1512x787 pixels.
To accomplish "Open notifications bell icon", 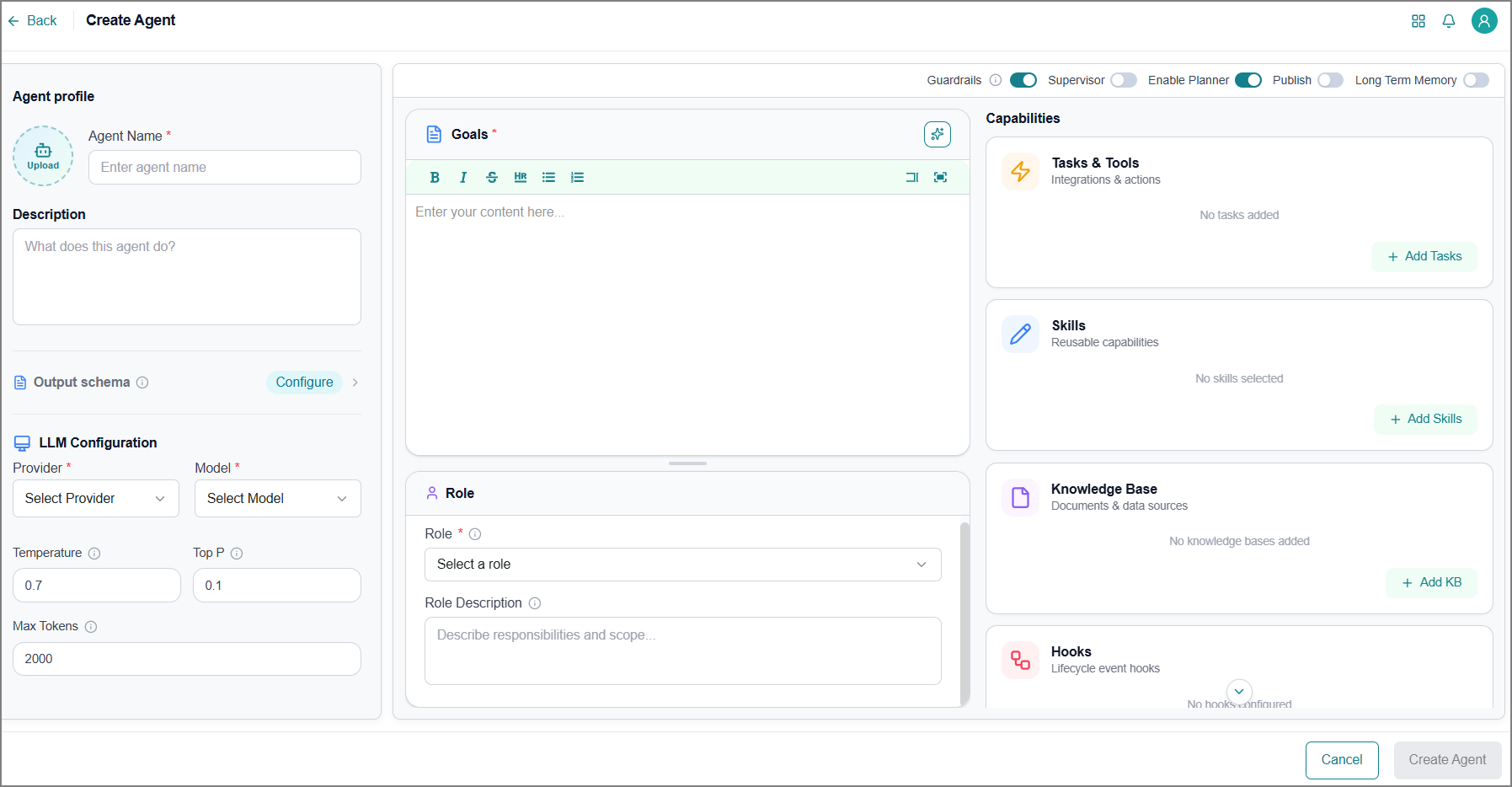I will [1449, 21].
